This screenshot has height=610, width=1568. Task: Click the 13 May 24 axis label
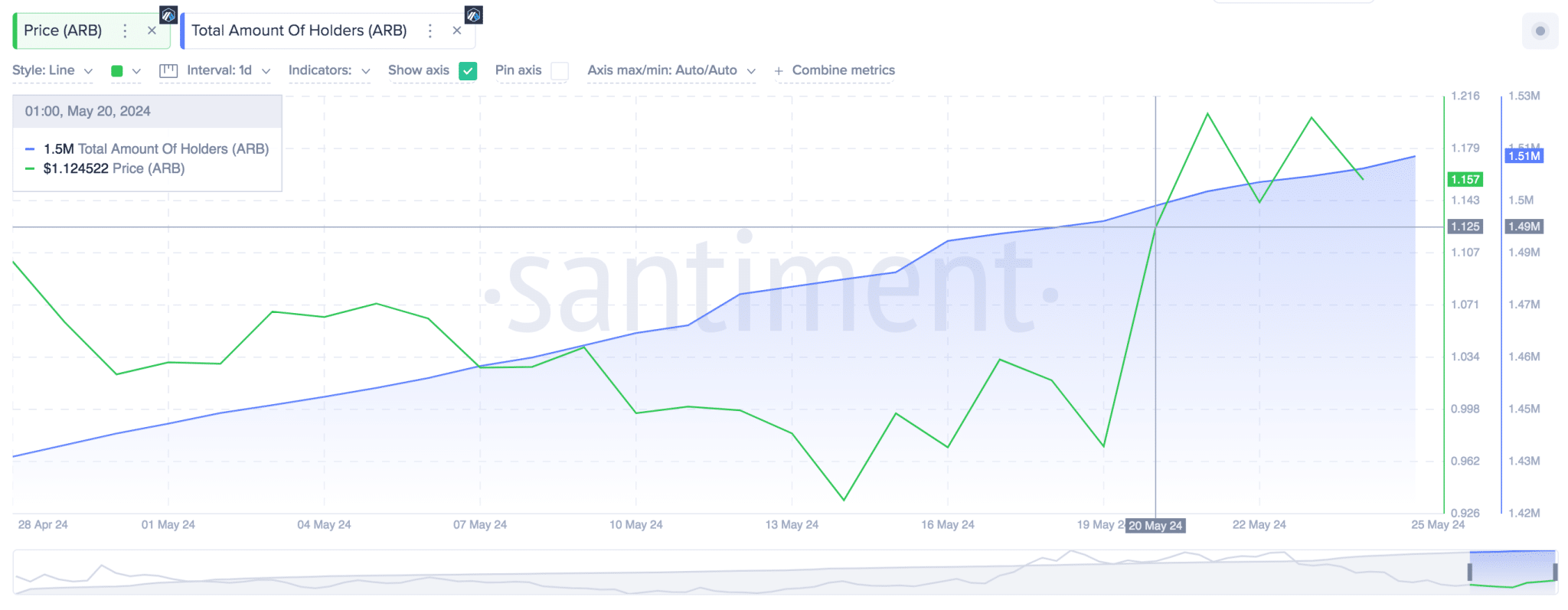point(792,525)
